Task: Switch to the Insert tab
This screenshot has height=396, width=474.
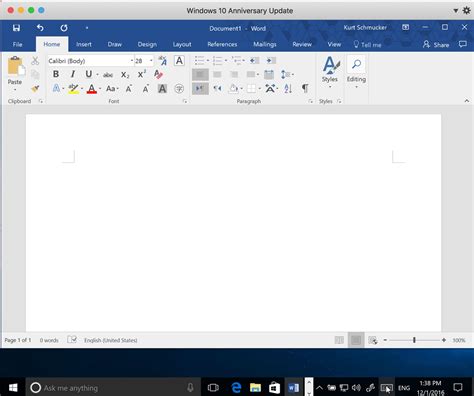Action: click(83, 44)
